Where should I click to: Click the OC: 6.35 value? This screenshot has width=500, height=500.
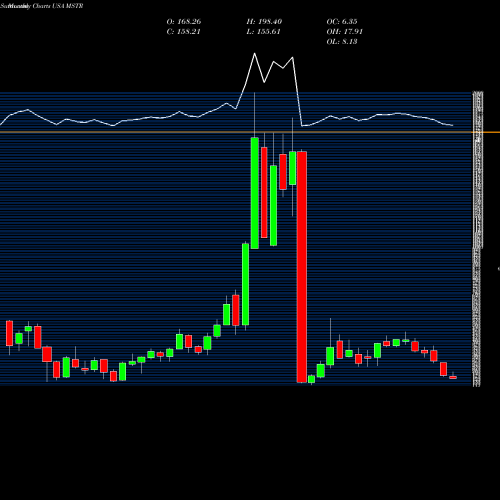tap(342, 22)
